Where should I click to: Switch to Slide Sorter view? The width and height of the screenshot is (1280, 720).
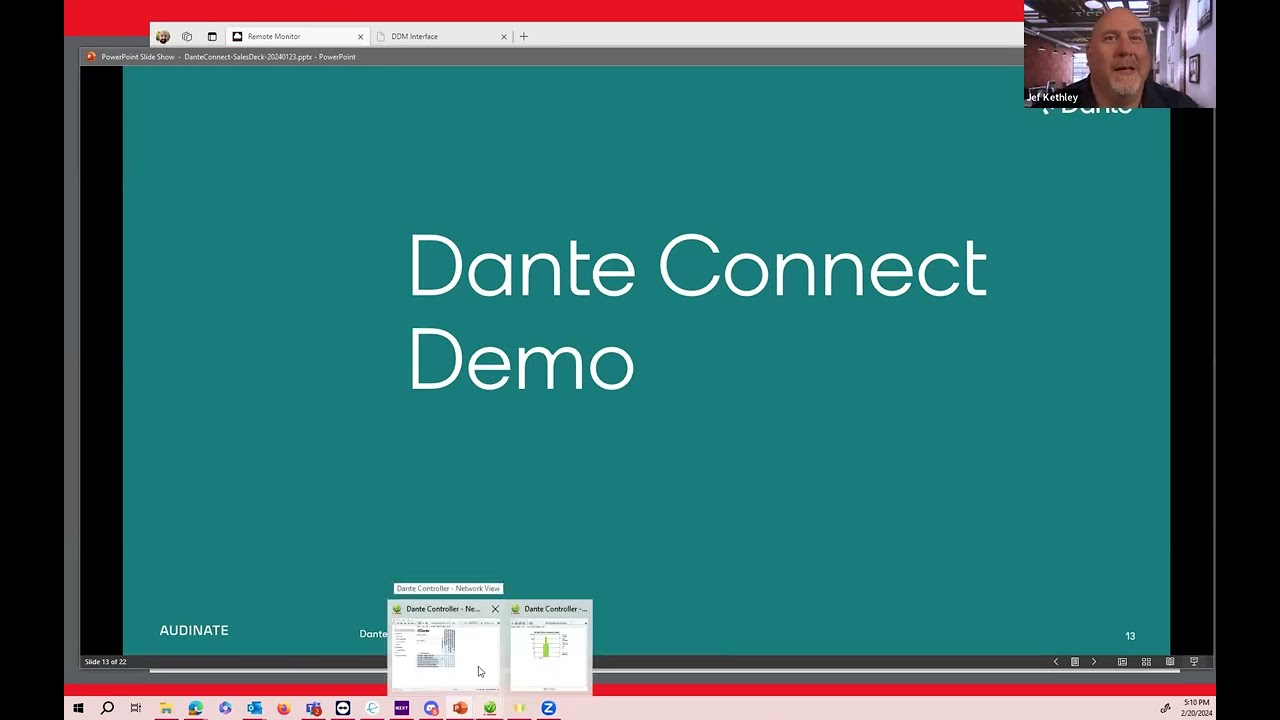(x=1146, y=662)
